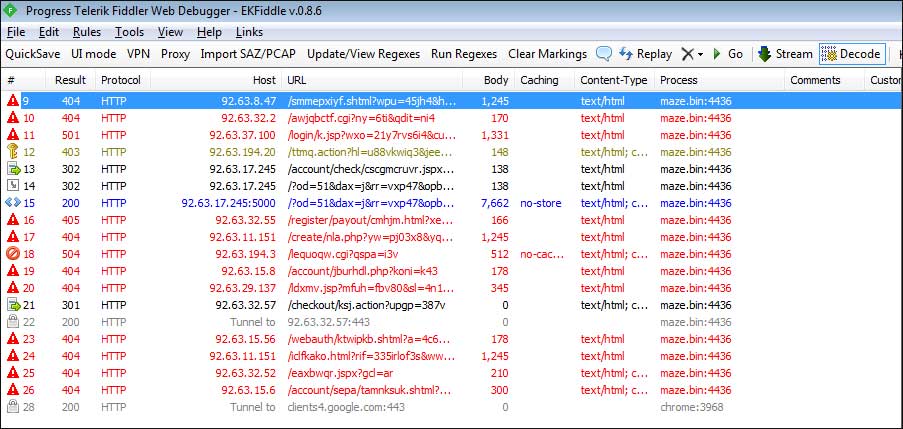903x429 pixels.
Task: Select URL /checkout/ksj.action?upgp=387v
Action: pos(366,305)
